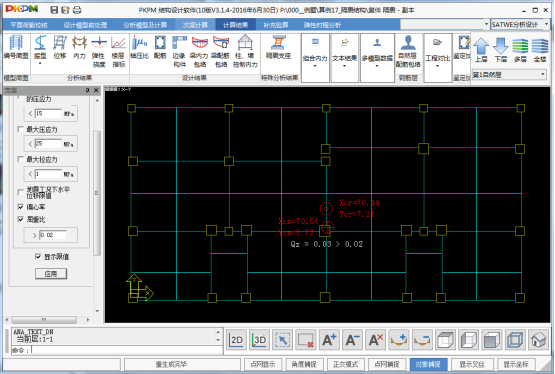
Task: Switch to the 补充验算 ribbon tab
Action: click(x=276, y=25)
